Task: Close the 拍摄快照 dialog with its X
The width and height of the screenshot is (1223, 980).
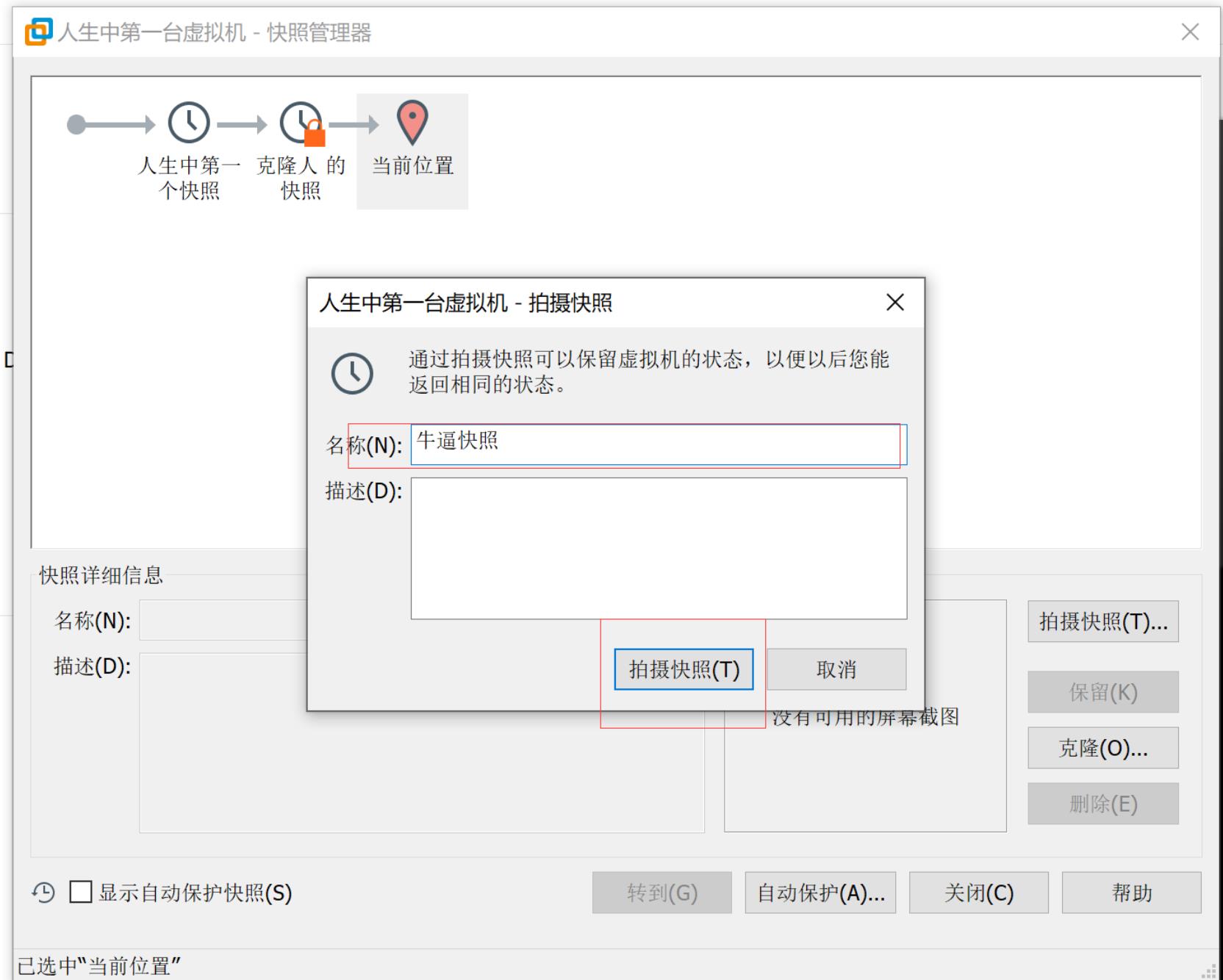Action: click(895, 302)
